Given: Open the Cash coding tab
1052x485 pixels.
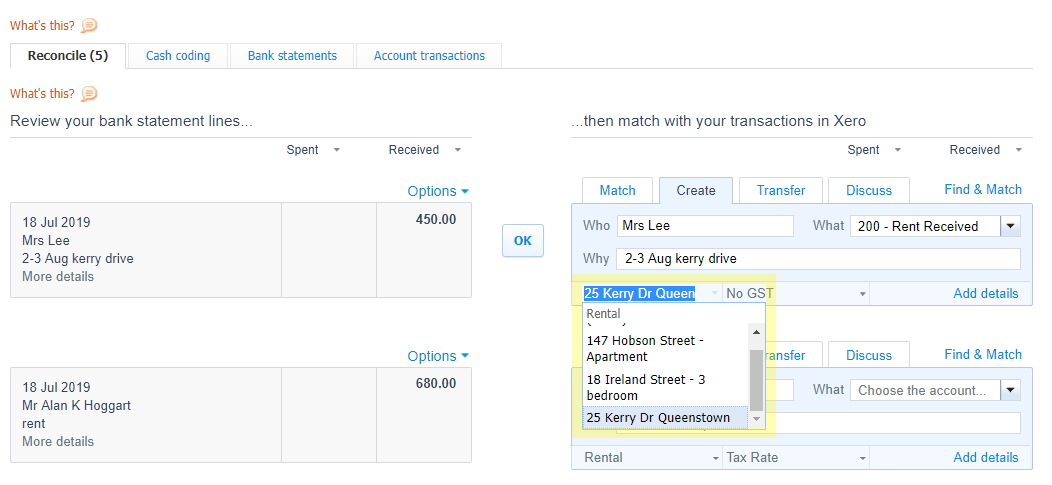Looking at the screenshot, I should [x=178, y=56].
